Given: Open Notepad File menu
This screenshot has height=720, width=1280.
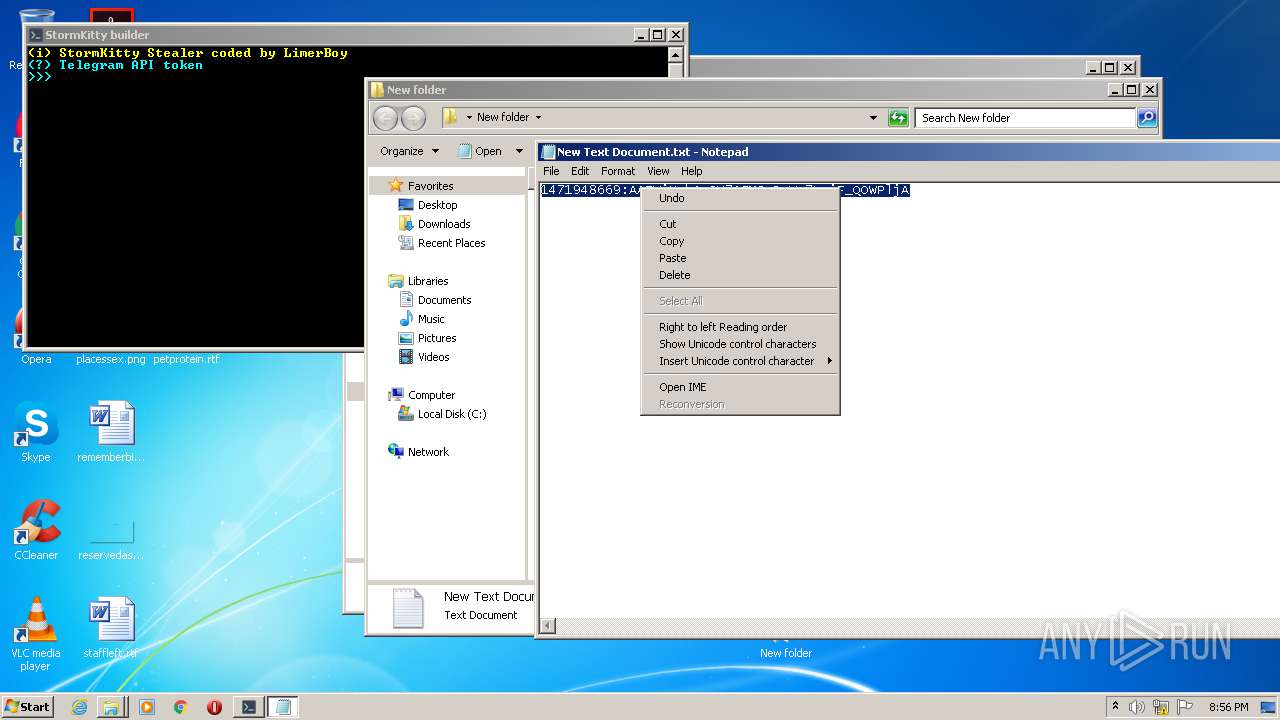Looking at the screenshot, I should pyautogui.click(x=551, y=171).
